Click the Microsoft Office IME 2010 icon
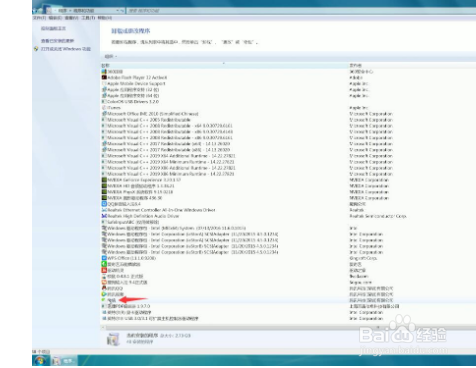476x368 pixels. pyautogui.click(x=104, y=114)
